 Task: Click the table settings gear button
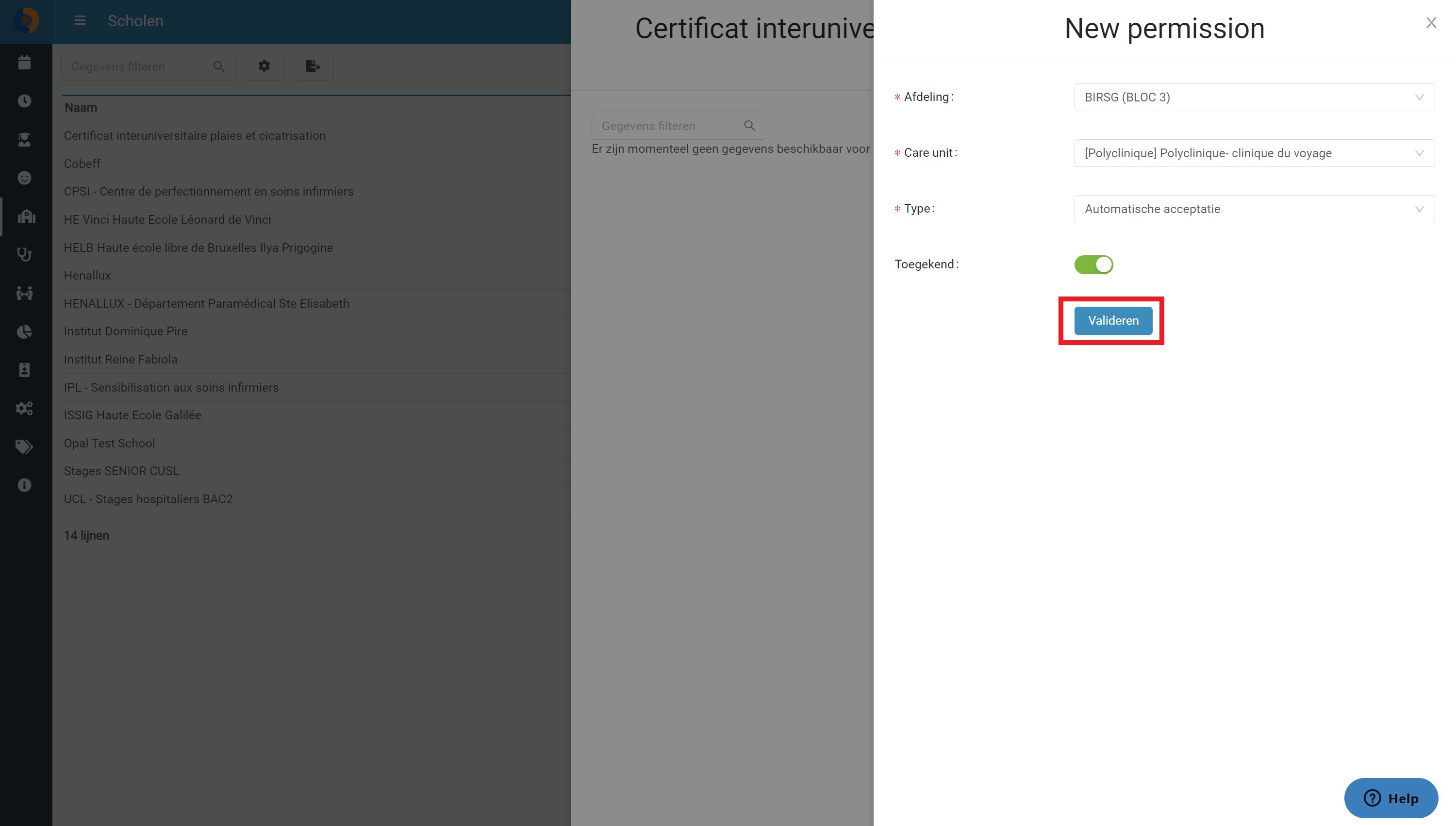[265, 66]
